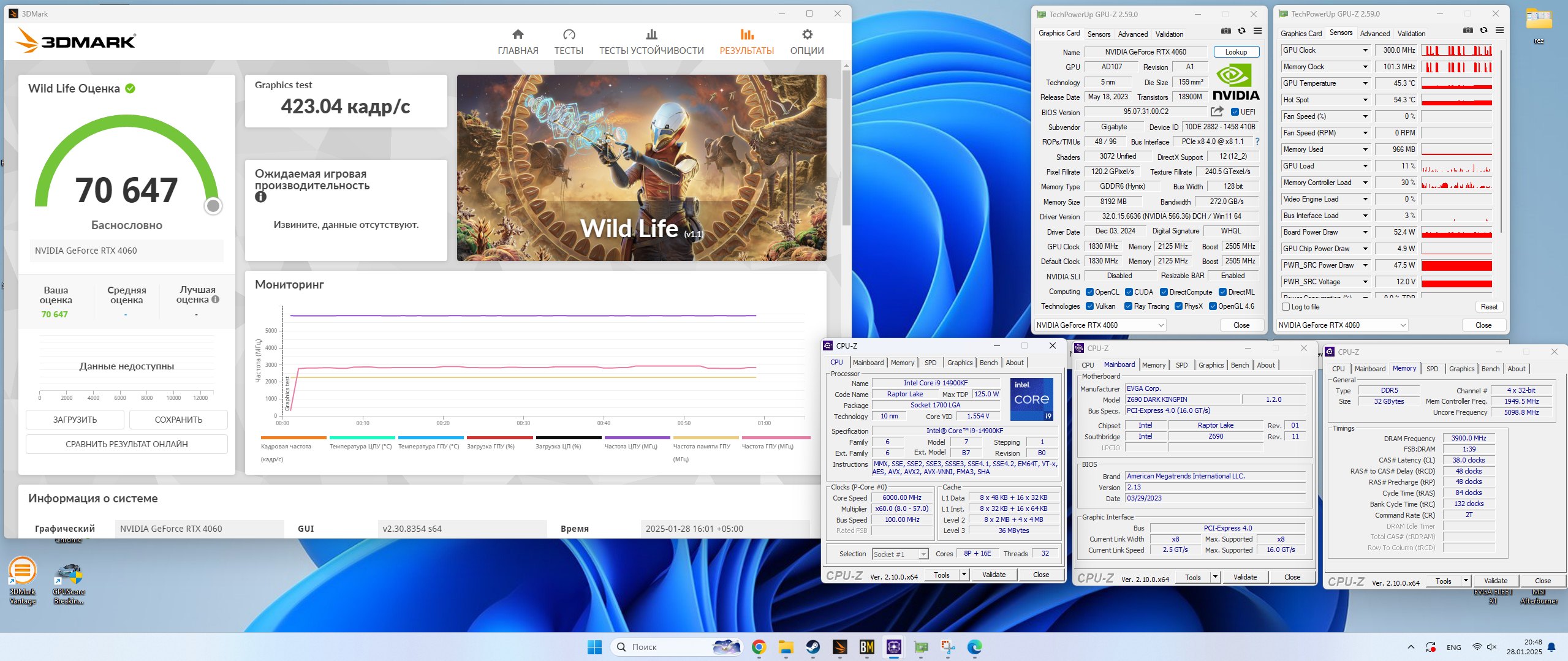
Task: Open Windows Start button
Action: pyautogui.click(x=594, y=647)
